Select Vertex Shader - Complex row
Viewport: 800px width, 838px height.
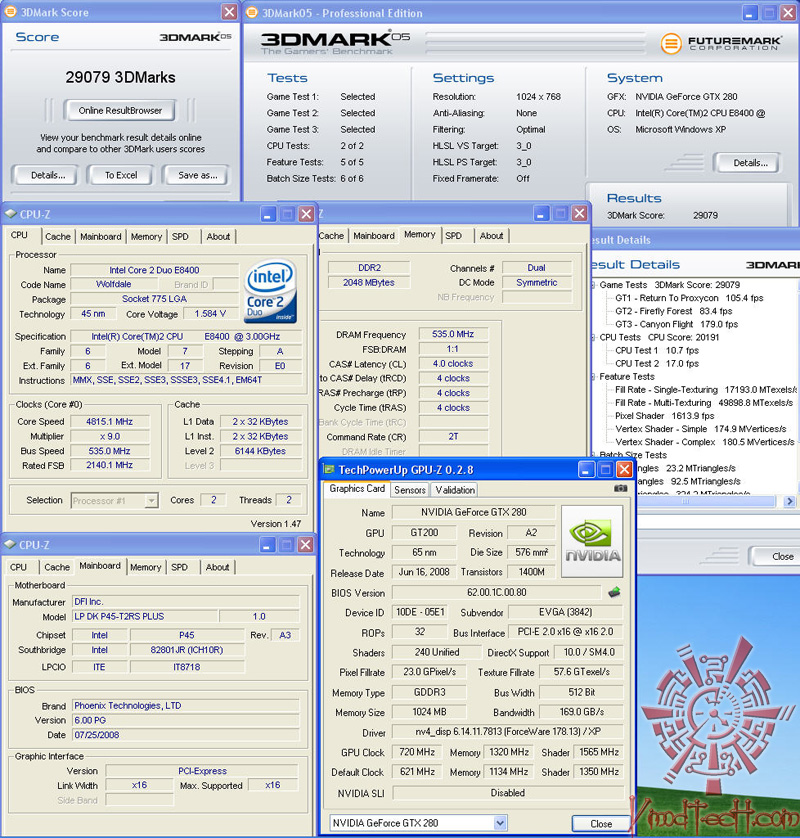[x=705, y=442]
